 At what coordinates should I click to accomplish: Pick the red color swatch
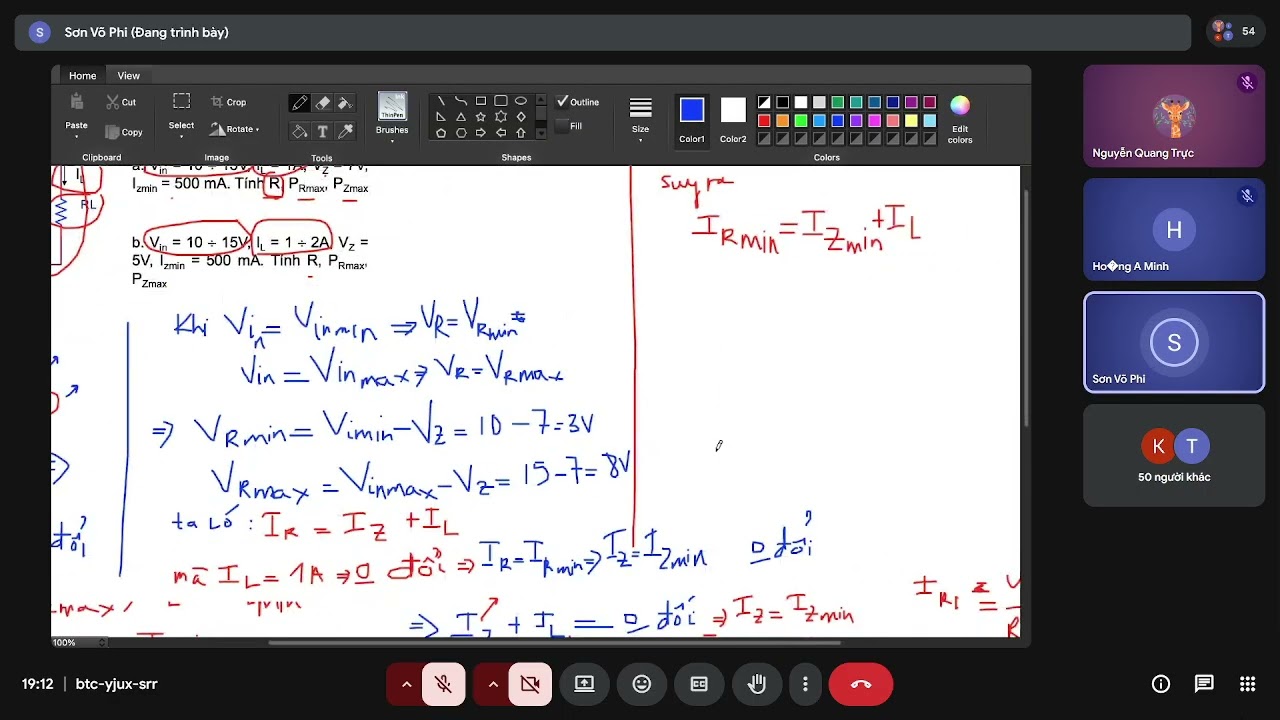click(764, 121)
